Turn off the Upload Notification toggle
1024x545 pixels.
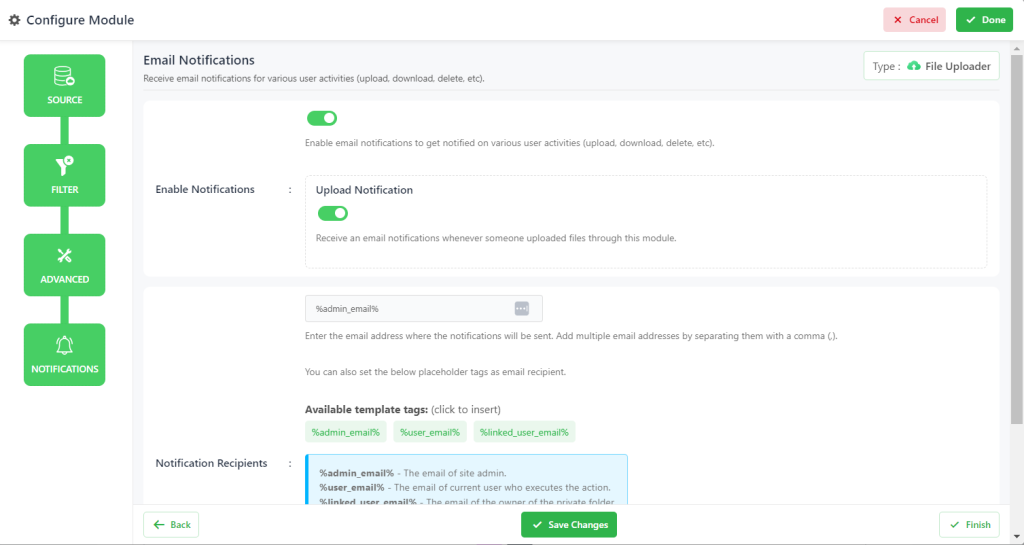pyautogui.click(x=332, y=213)
